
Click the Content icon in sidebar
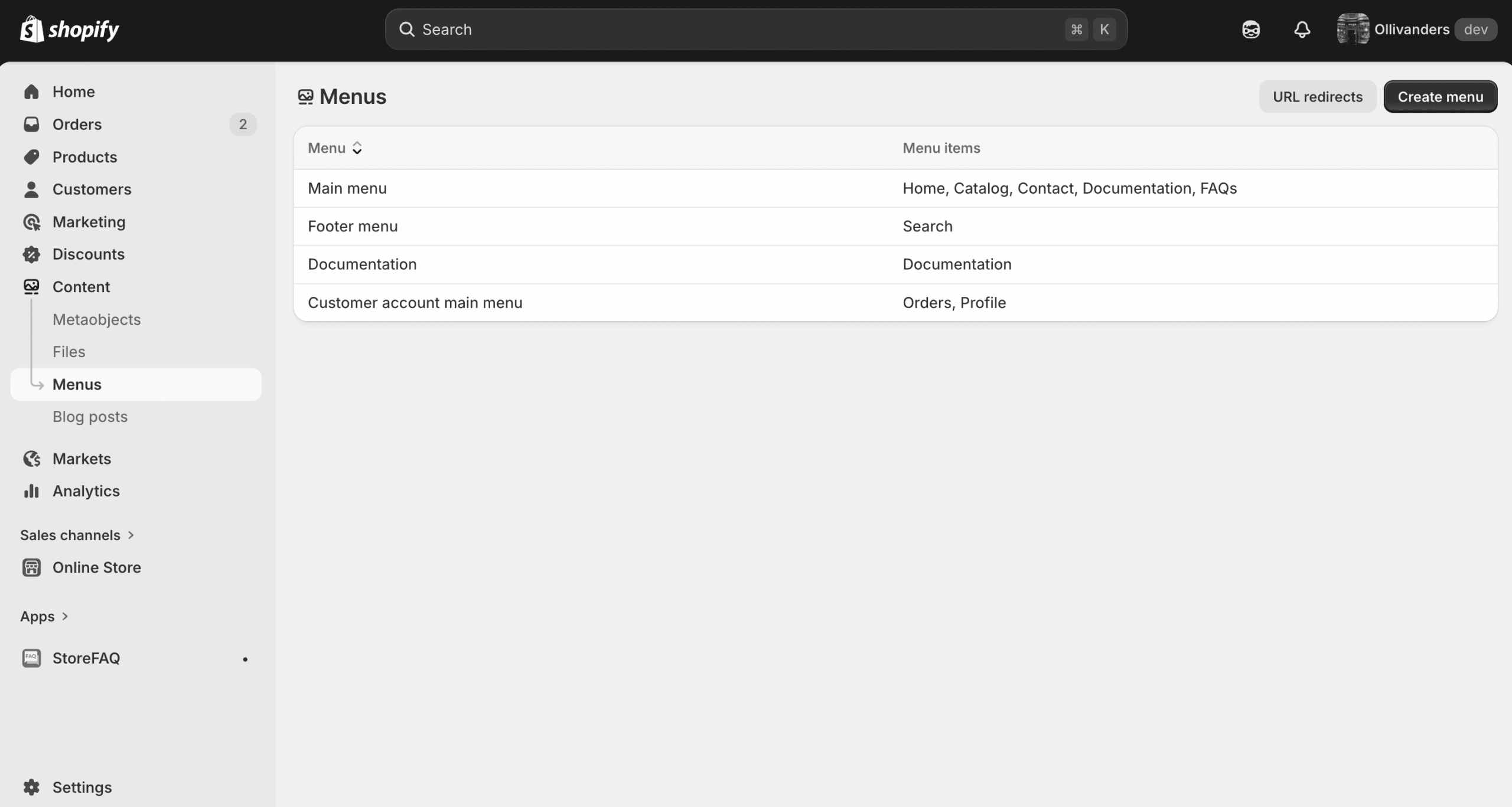(x=31, y=286)
